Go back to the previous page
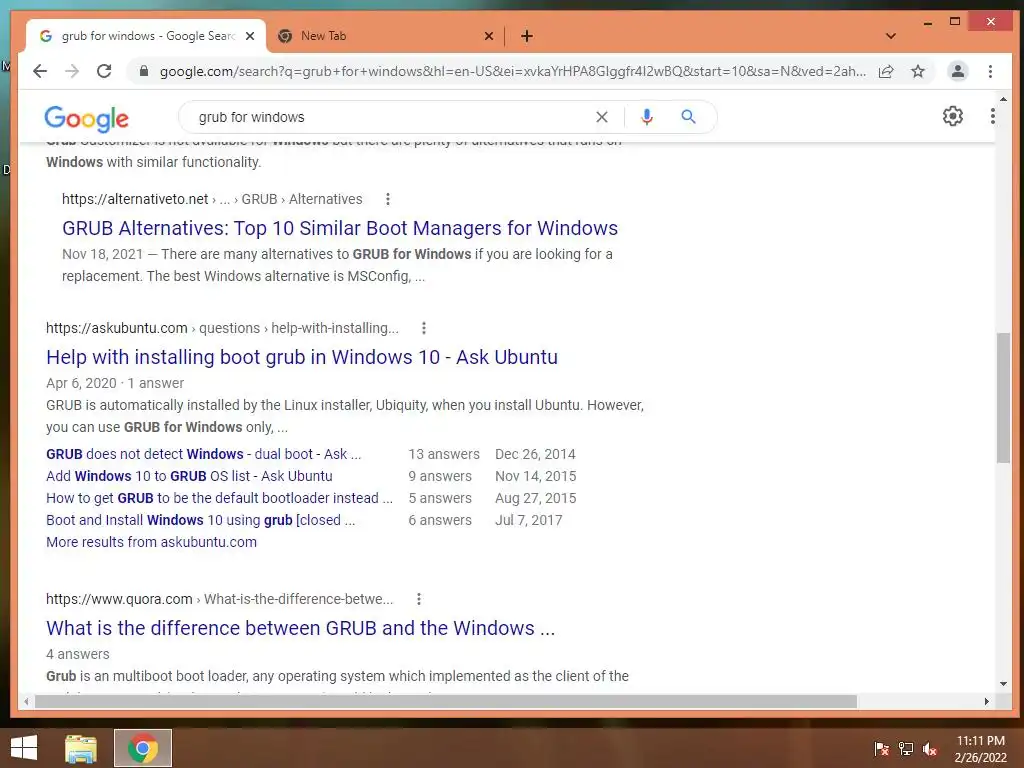 (40, 71)
